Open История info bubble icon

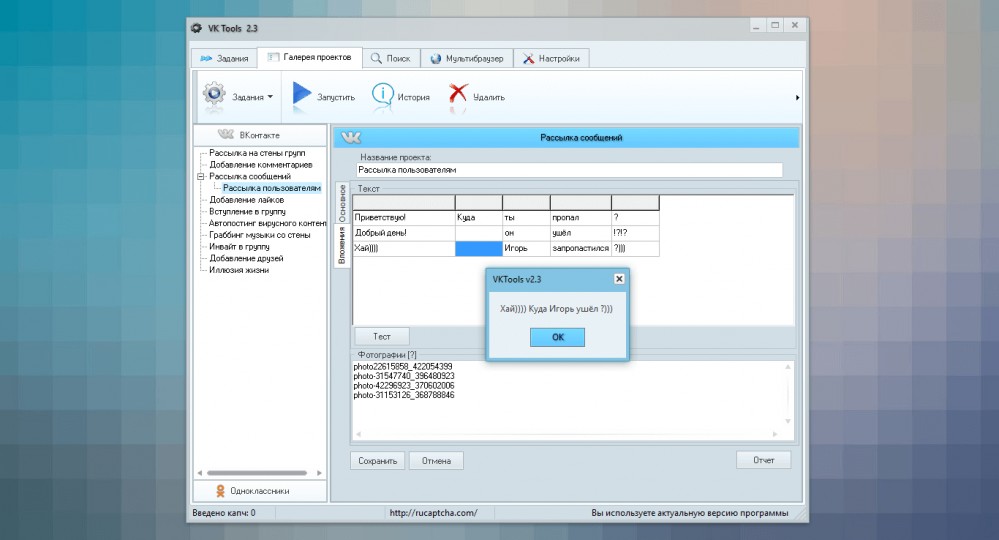[x=382, y=94]
